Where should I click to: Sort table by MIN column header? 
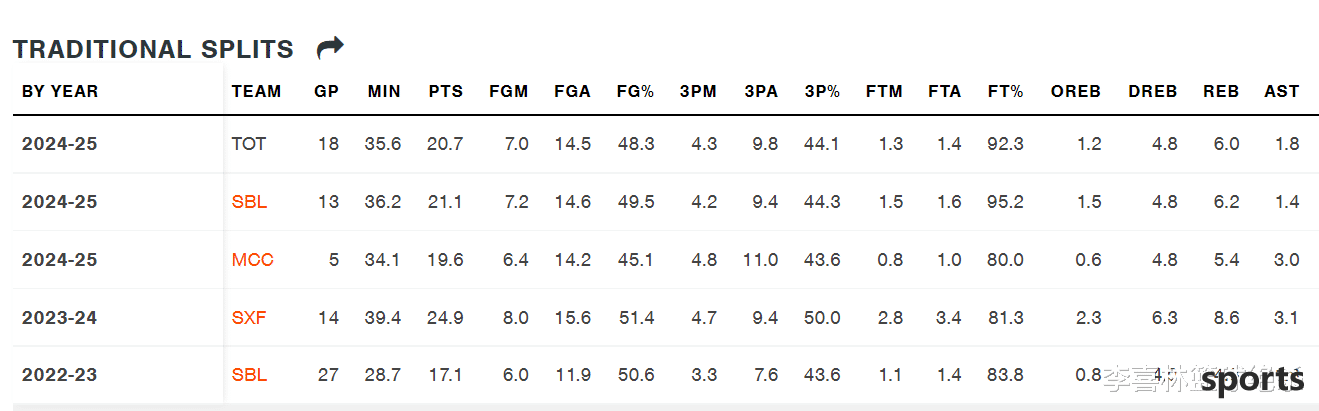click(384, 91)
